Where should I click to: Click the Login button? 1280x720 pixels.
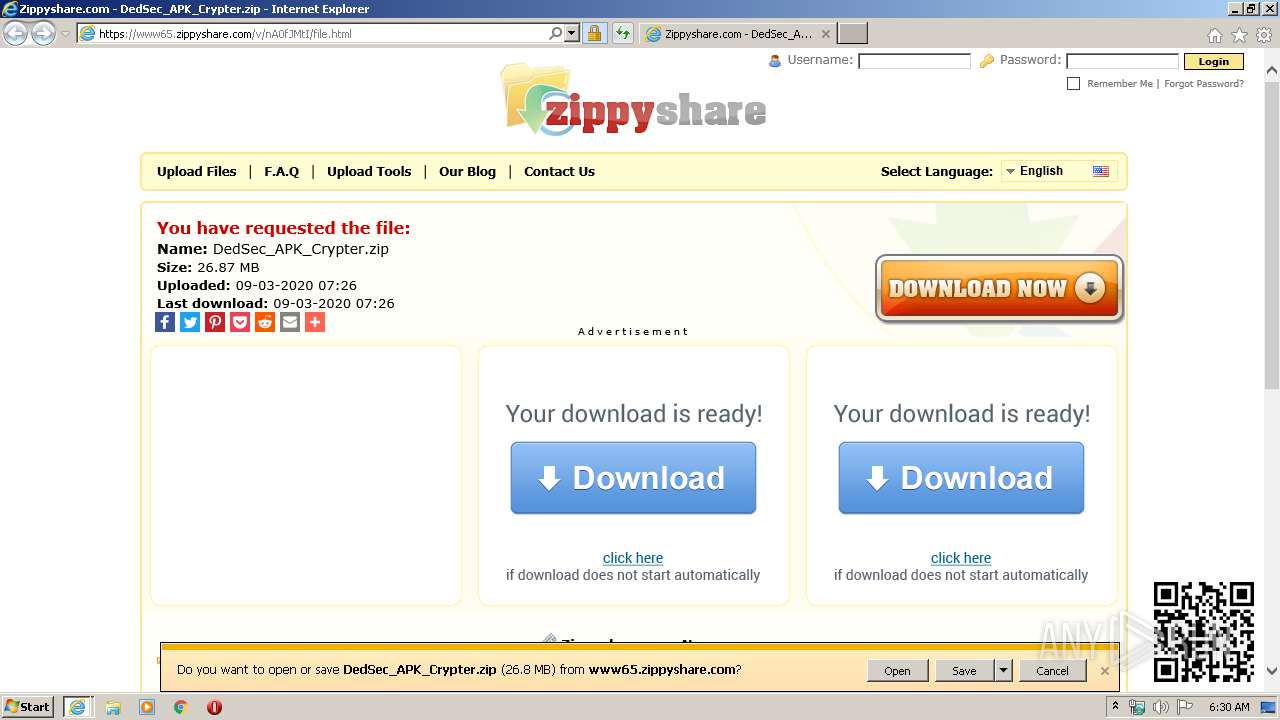point(1213,61)
